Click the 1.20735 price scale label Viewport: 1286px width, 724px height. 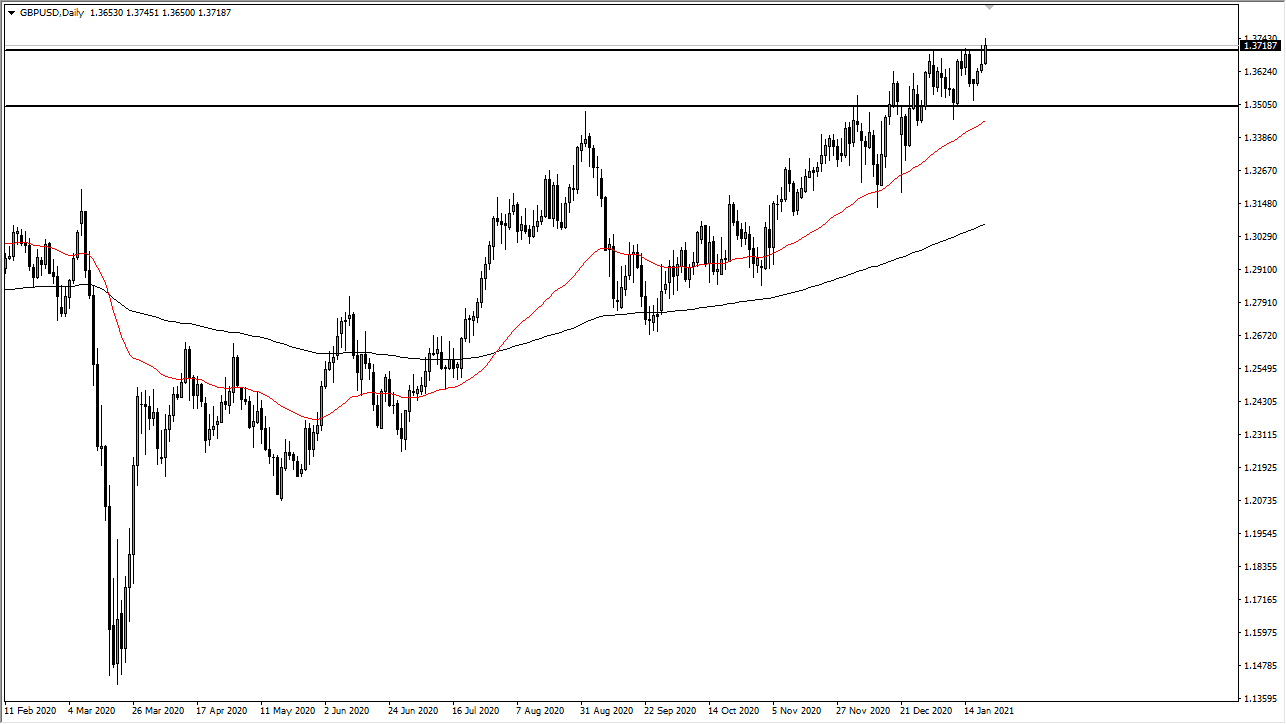coord(1260,501)
